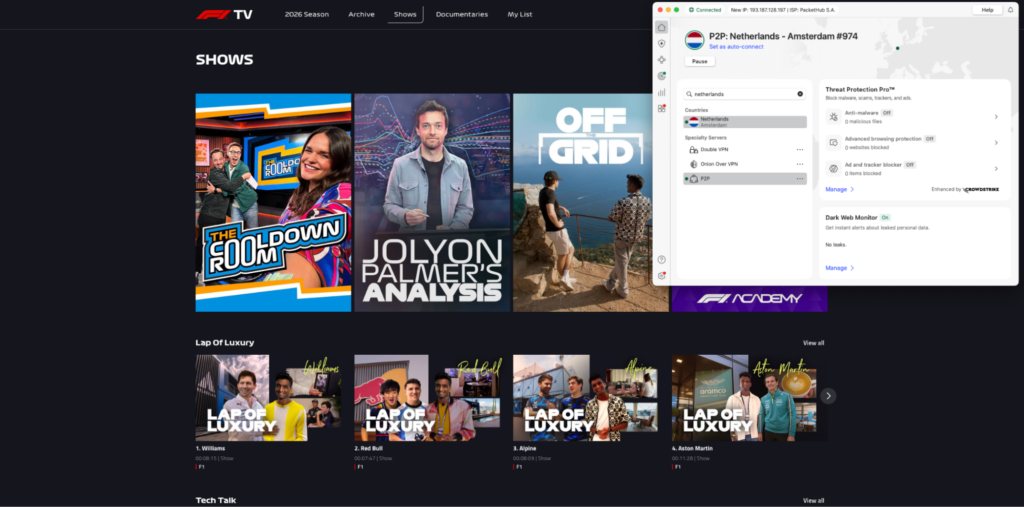
Task: Click the green Connected status indicator
Action: [x=705, y=10]
